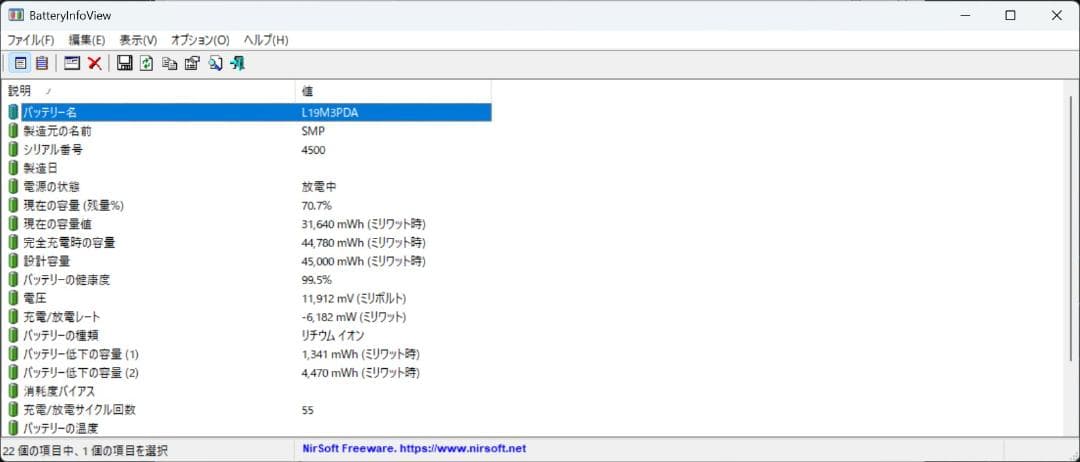Image resolution: width=1080 pixels, height=462 pixels.
Task: Select the 完全充電時の容量 row
Action: pos(248,242)
